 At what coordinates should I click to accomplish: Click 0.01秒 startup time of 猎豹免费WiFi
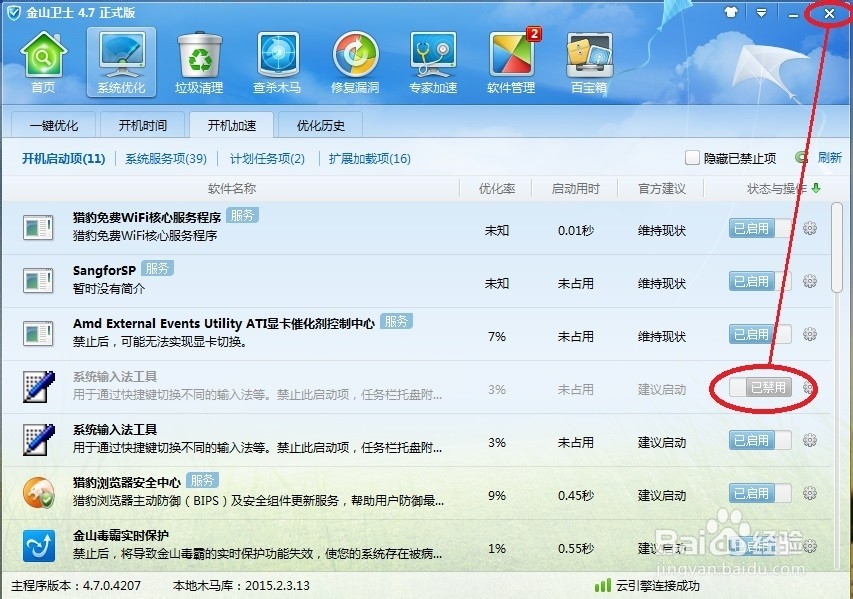[x=576, y=230]
